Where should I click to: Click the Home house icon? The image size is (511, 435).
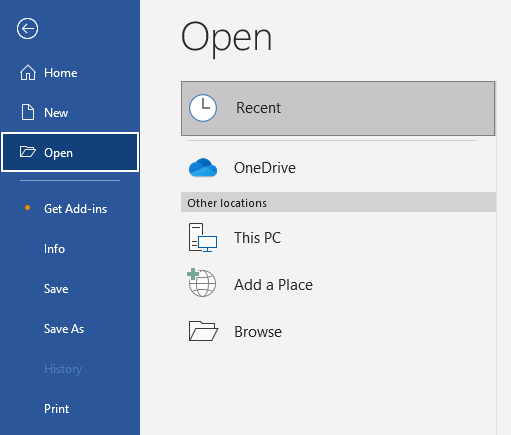pos(28,73)
